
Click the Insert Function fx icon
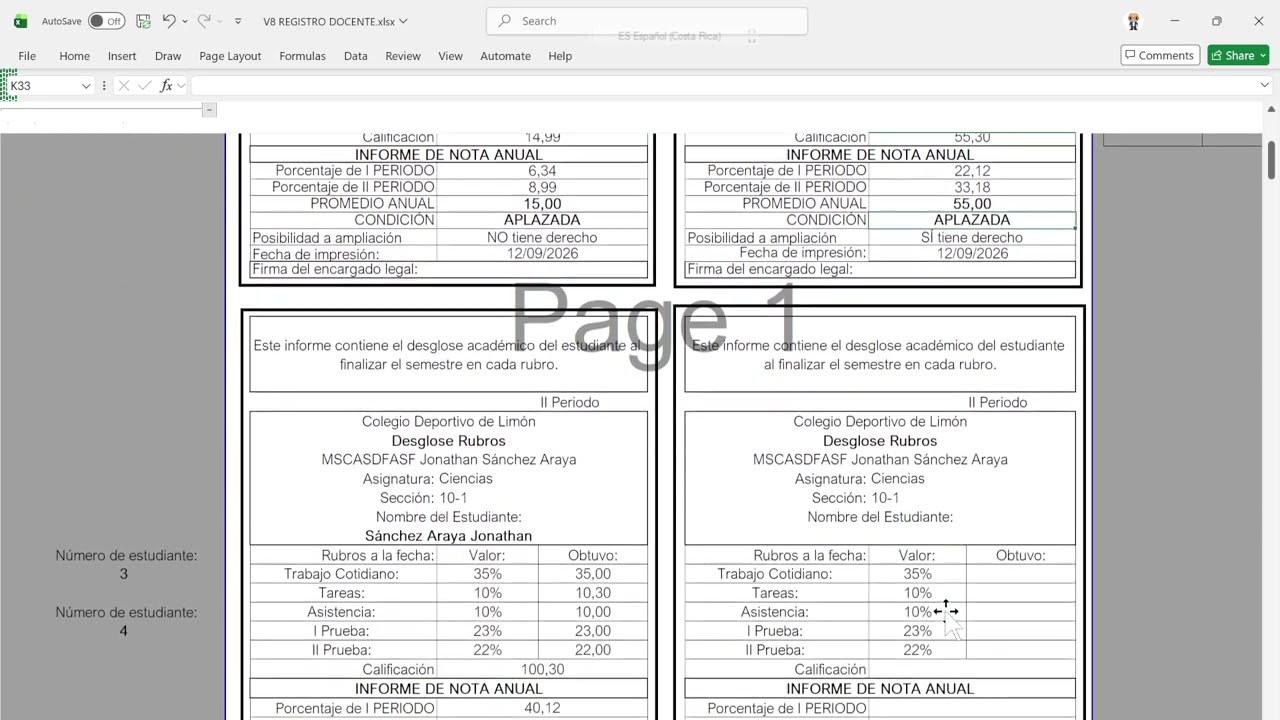click(x=166, y=86)
